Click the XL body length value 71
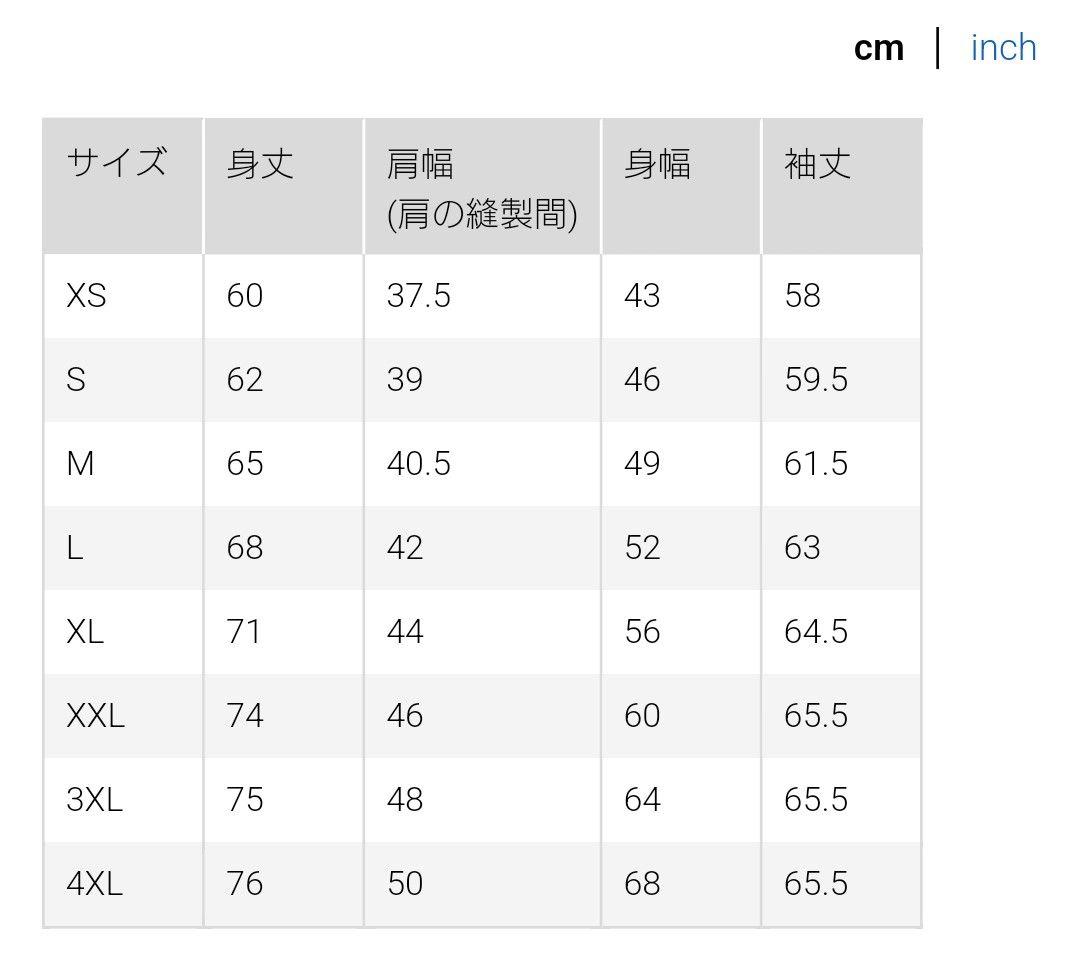The width and height of the screenshot is (1080, 978). pyautogui.click(x=244, y=632)
